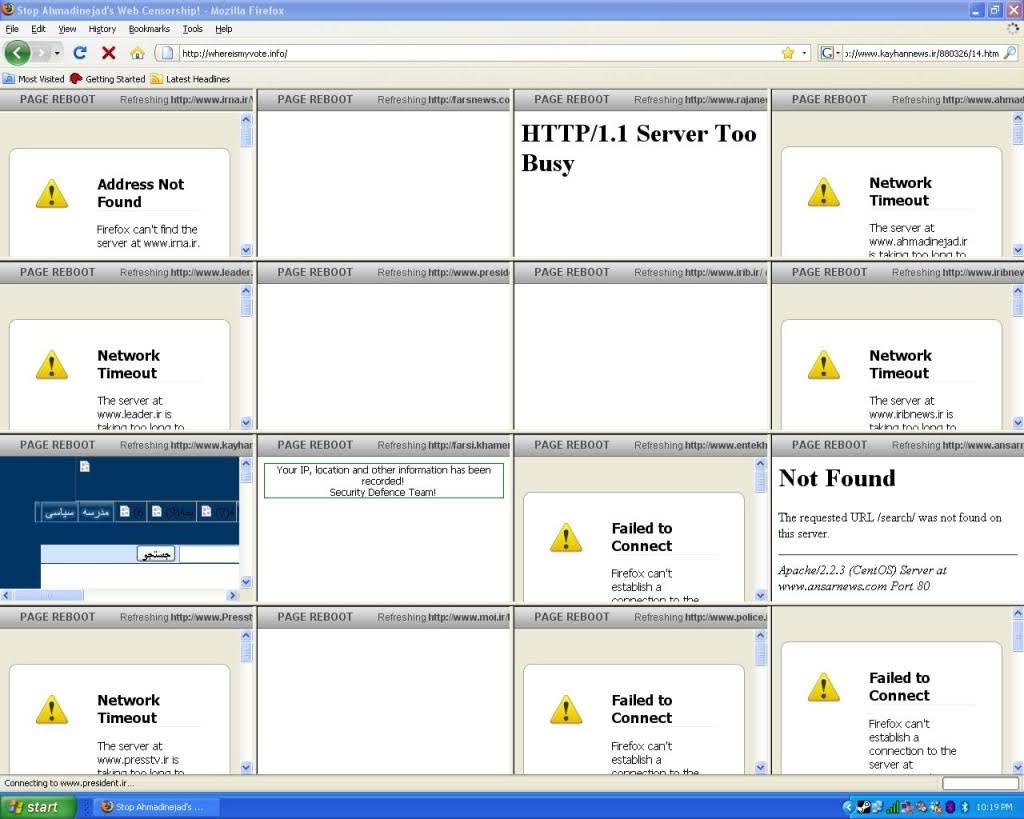Click the warning icon in the www.iribnews.ir frame

pyautogui.click(x=824, y=364)
